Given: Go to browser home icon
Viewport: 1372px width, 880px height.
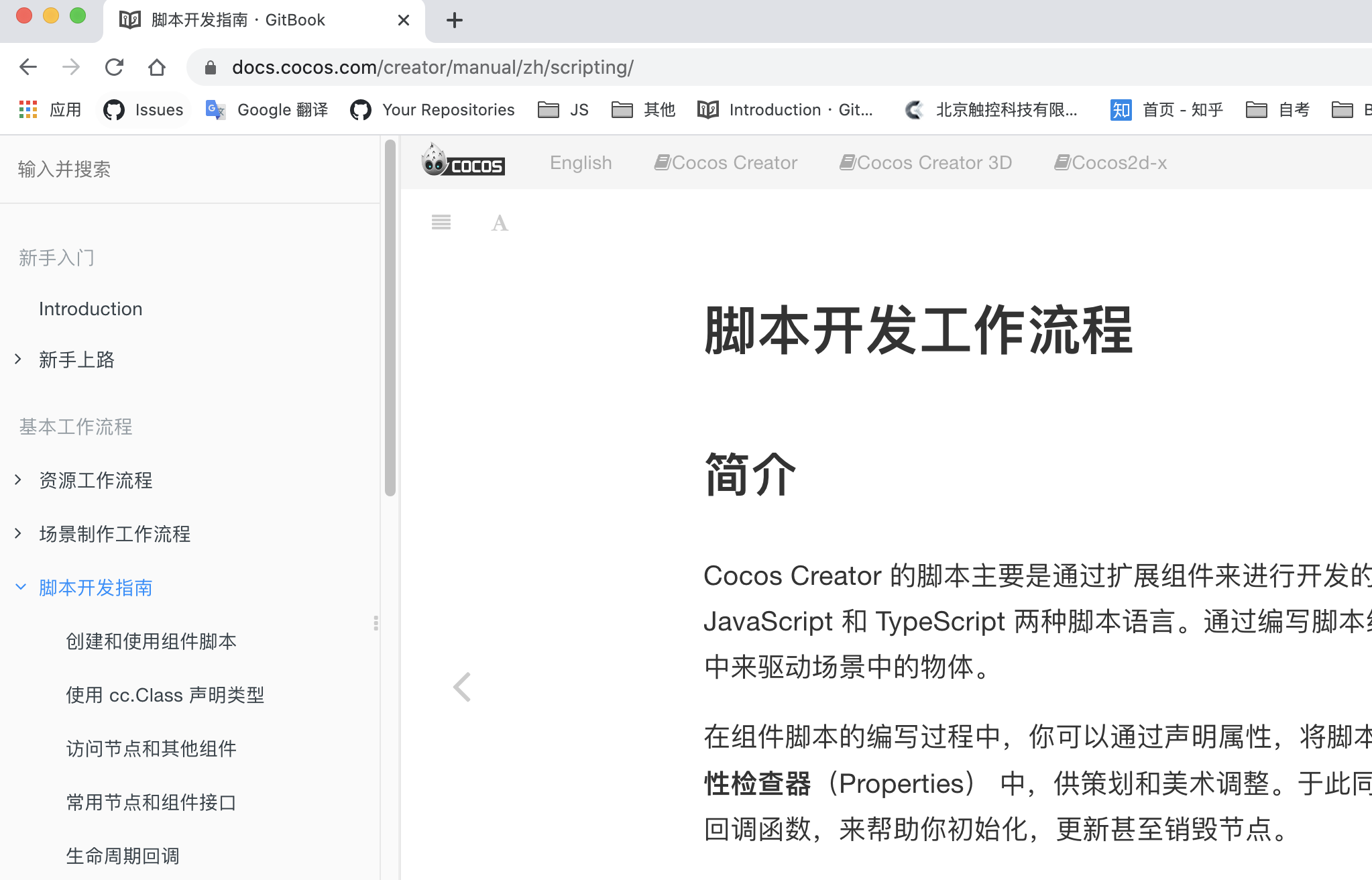Looking at the screenshot, I should click(x=156, y=67).
